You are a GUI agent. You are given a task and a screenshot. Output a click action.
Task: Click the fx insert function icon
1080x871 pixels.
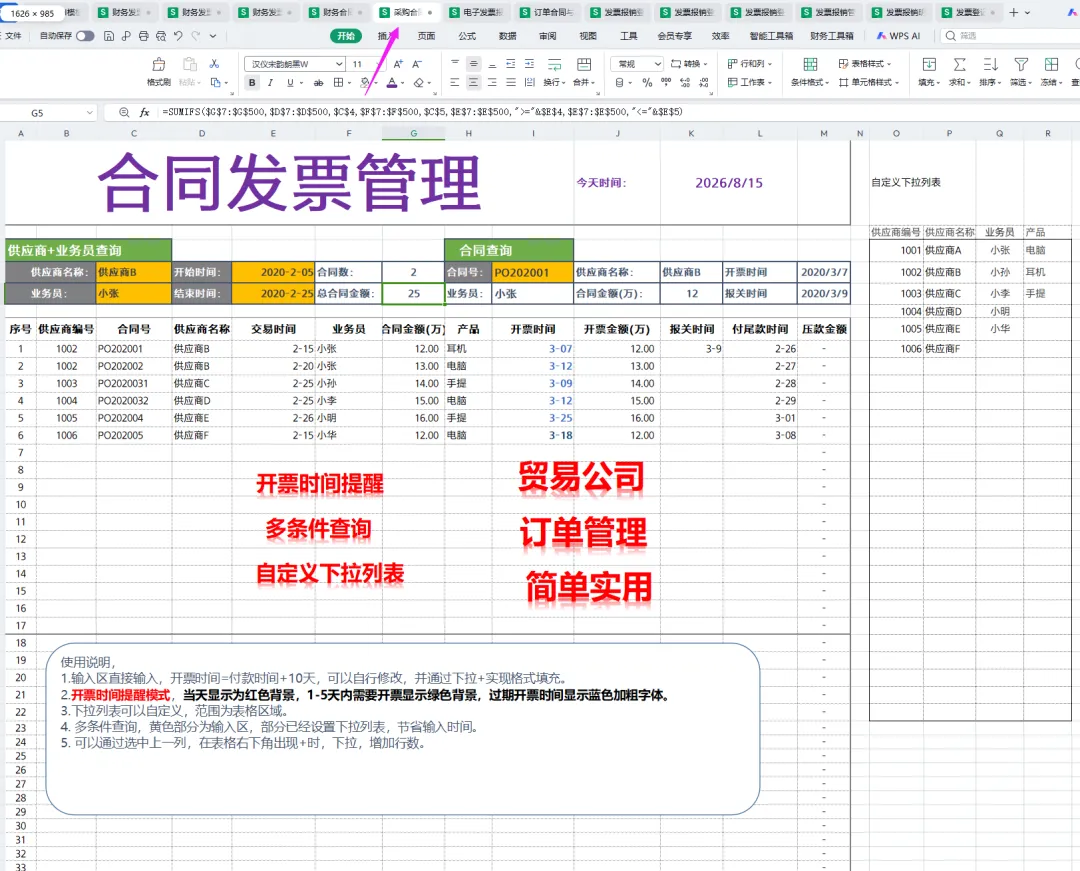point(145,112)
